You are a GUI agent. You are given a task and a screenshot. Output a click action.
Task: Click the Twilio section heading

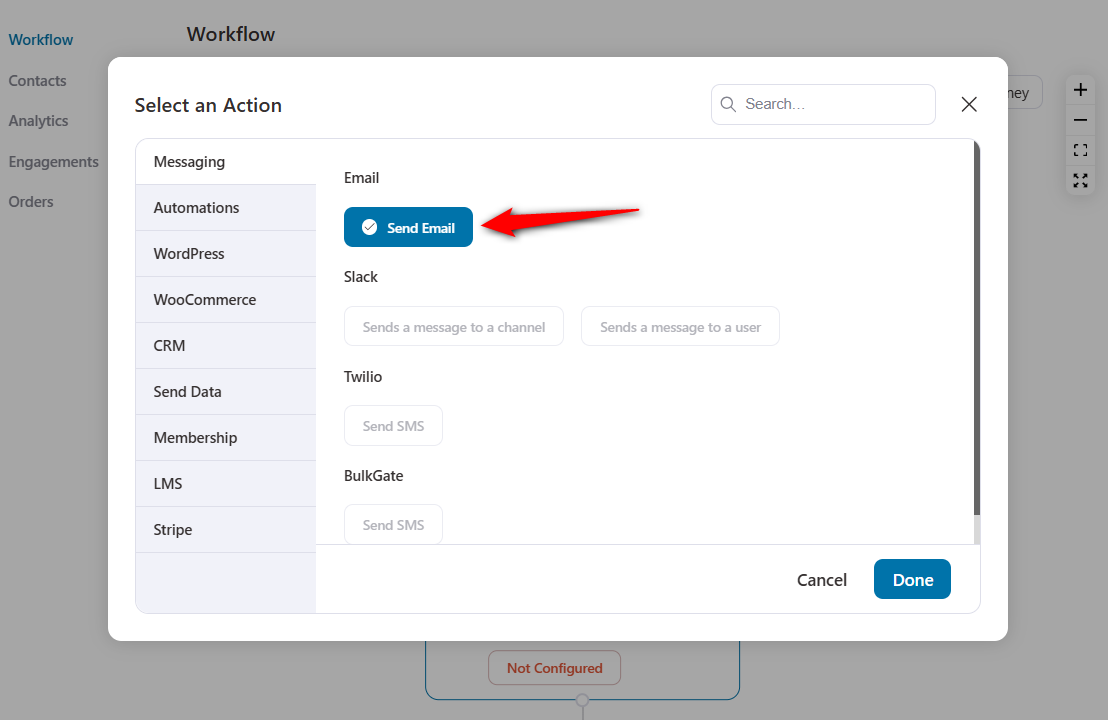[363, 377]
